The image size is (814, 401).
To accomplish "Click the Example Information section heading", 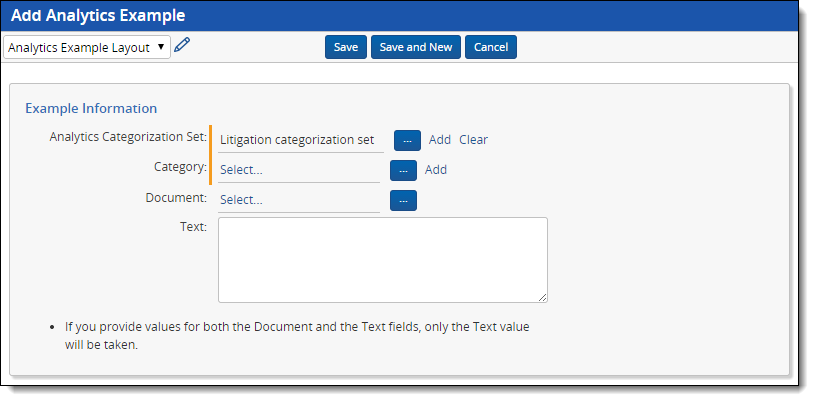I will click(x=91, y=108).
